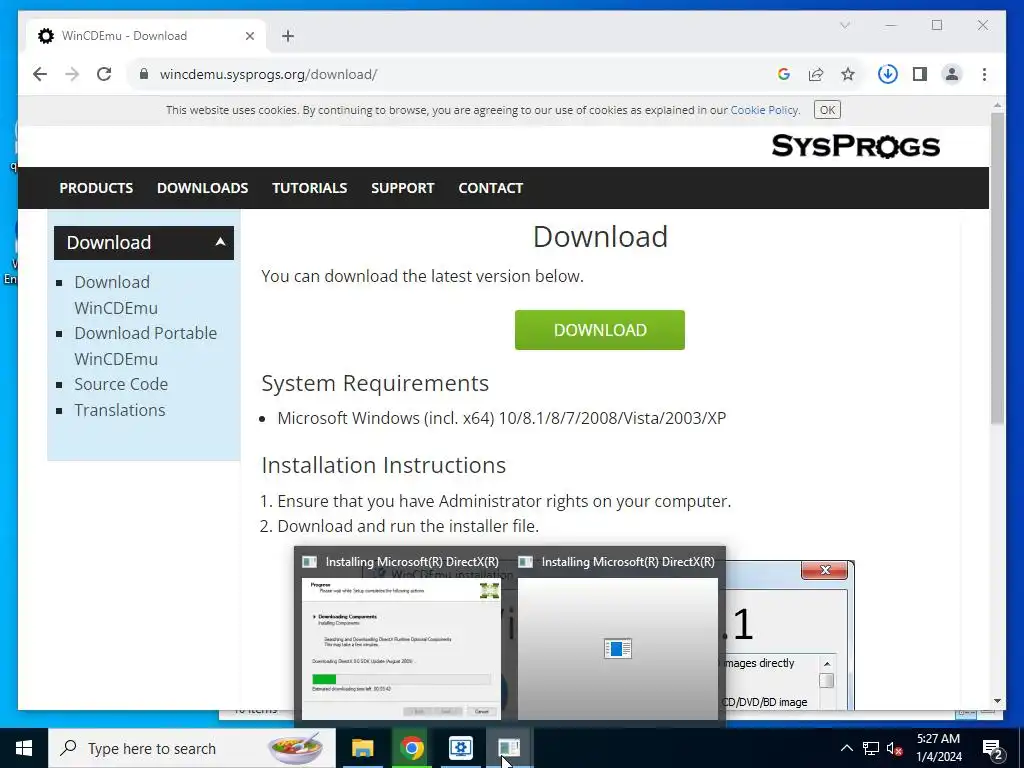Bookmark this page with the star
Viewport: 1024px width, 768px height.
coord(848,74)
